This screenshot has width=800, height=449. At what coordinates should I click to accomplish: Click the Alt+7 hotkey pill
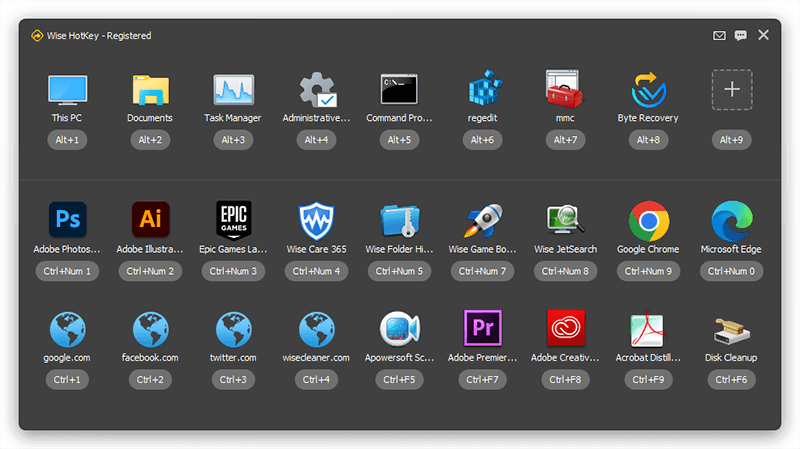[x=565, y=140]
